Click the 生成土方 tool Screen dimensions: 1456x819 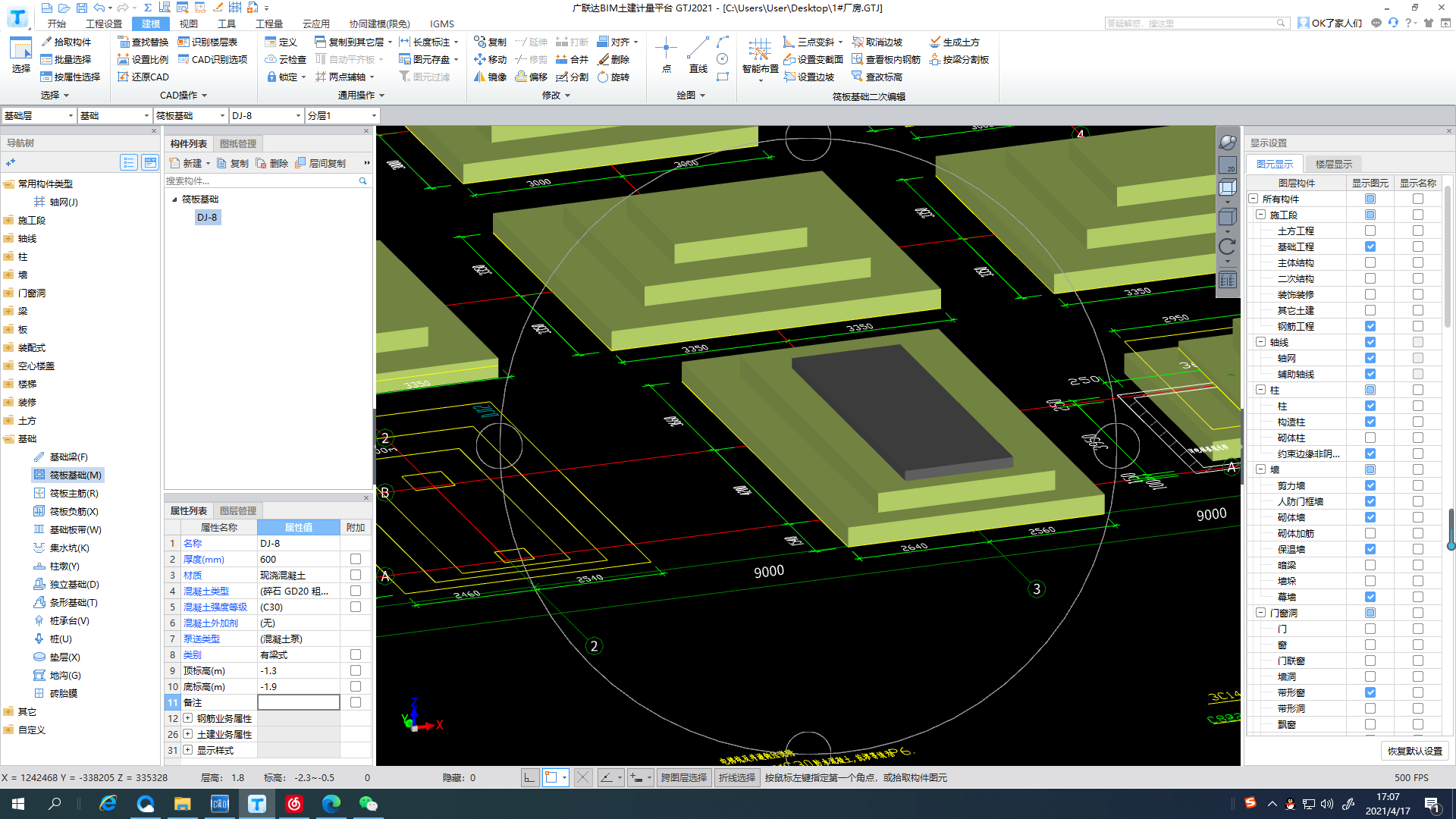point(954,42)
